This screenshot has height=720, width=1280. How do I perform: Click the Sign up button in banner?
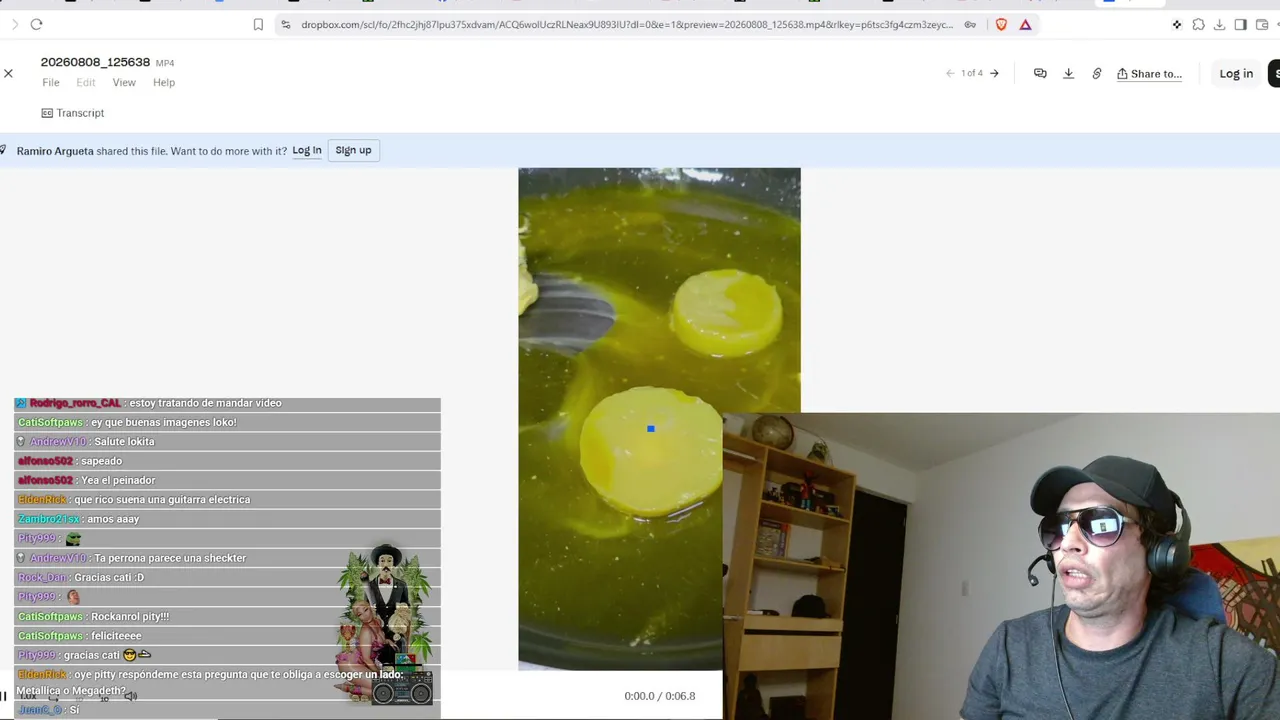[353, 150]
